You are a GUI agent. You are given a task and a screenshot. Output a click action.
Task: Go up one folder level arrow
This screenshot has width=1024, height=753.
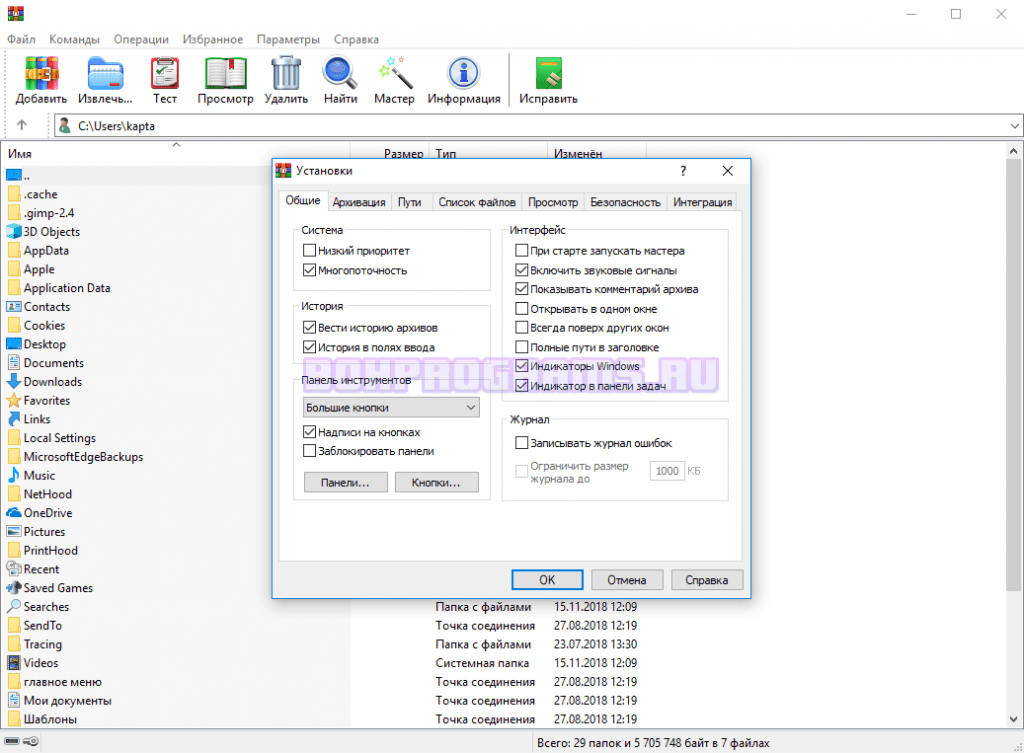point(22,126)
